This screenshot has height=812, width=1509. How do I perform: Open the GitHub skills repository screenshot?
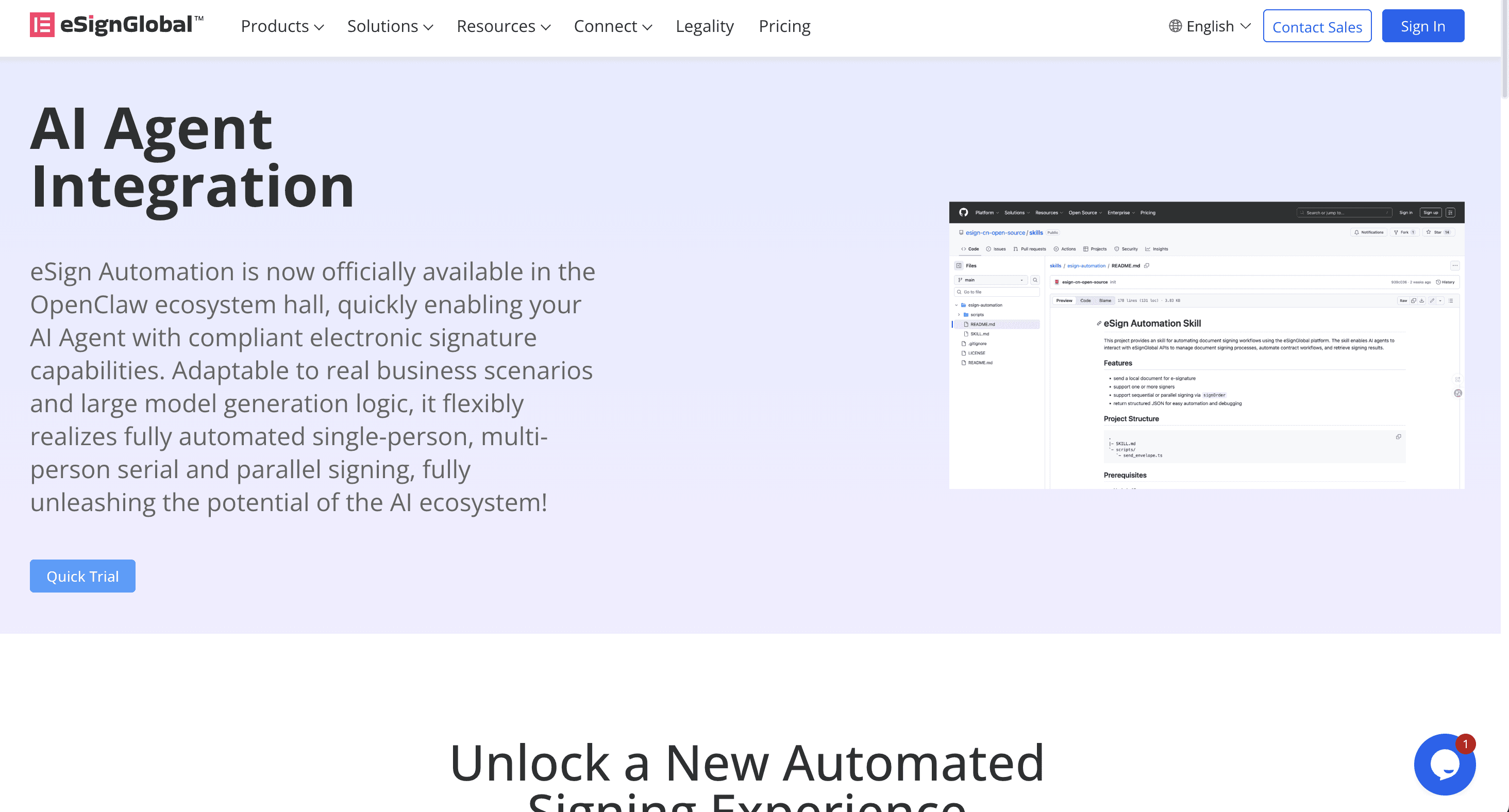point(1206,345)
